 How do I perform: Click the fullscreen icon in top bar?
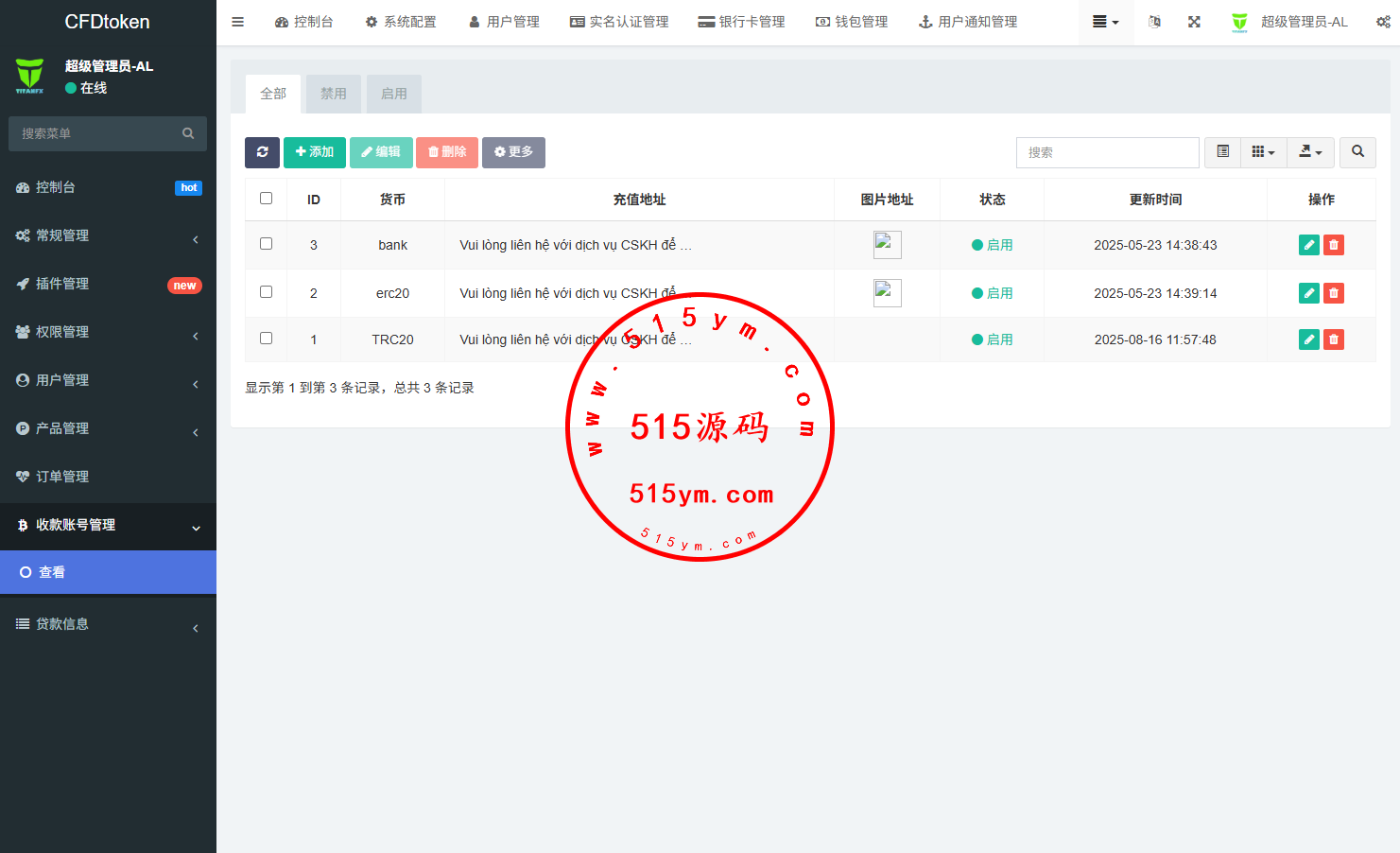(1194, 22)
